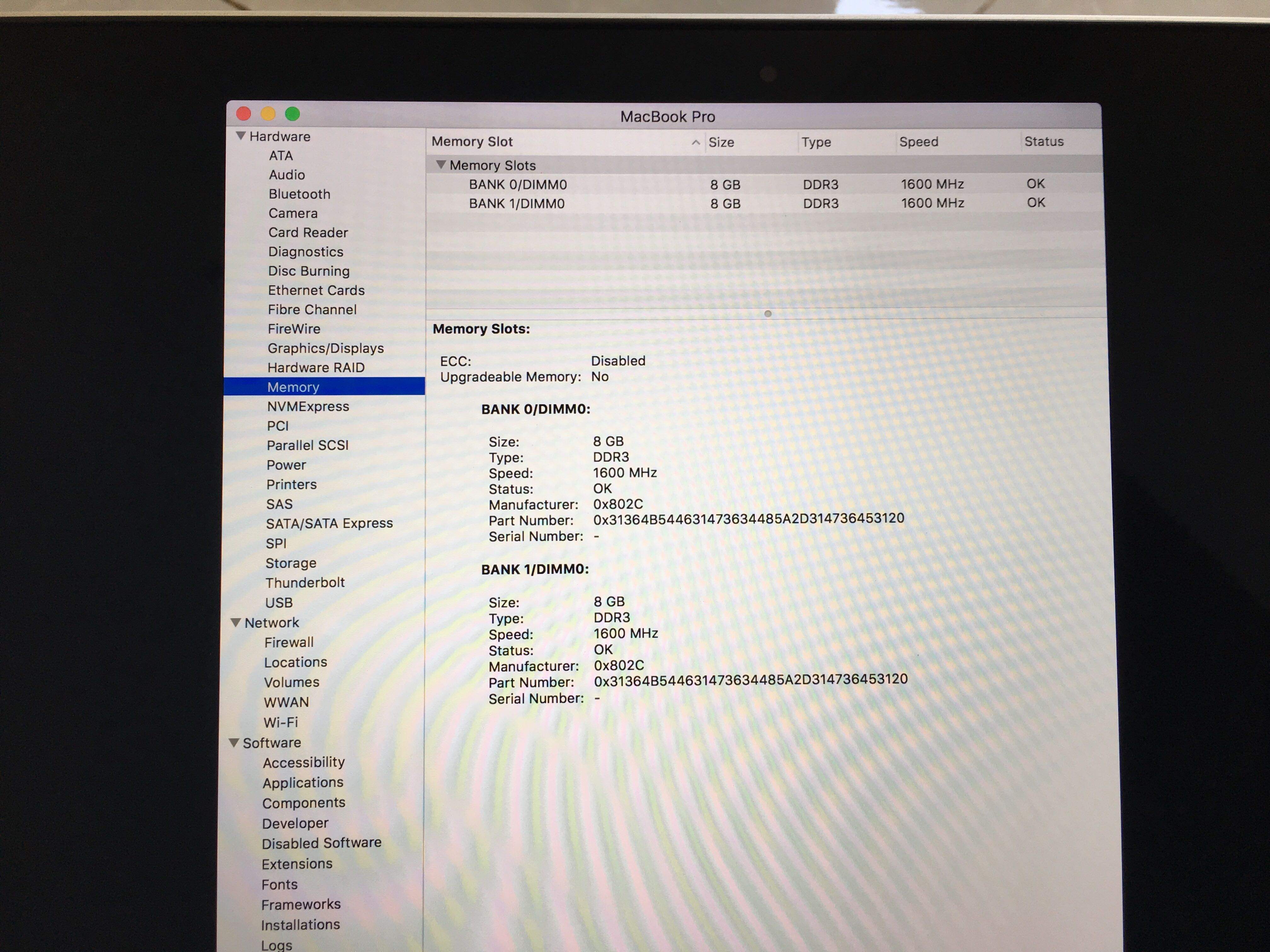This screenshot has width=1270, height=952.
Task: Collapse the Memory Slots disclosure triangle
Action: 441,165
